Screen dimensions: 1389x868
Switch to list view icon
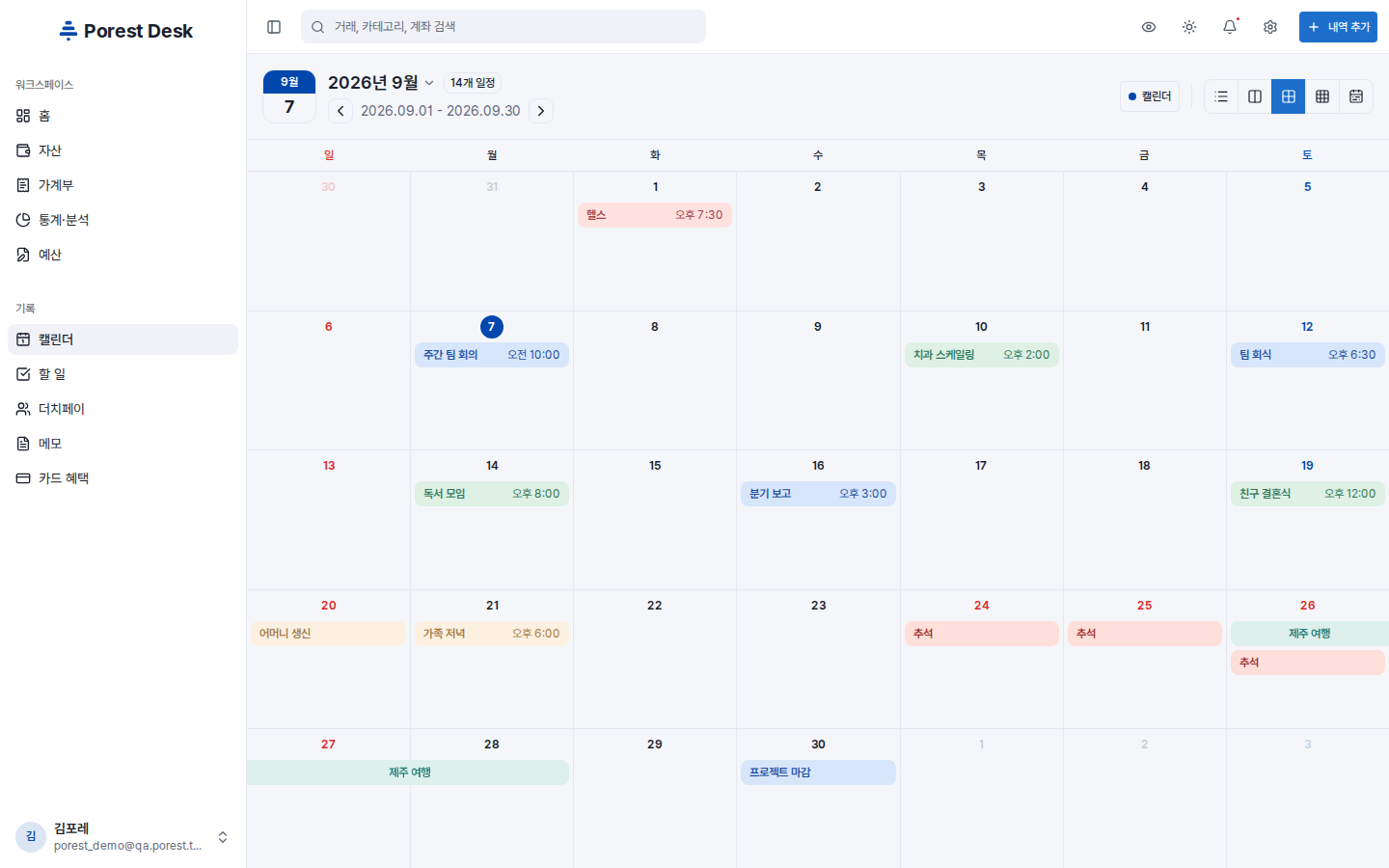(x=1221, y=96)
